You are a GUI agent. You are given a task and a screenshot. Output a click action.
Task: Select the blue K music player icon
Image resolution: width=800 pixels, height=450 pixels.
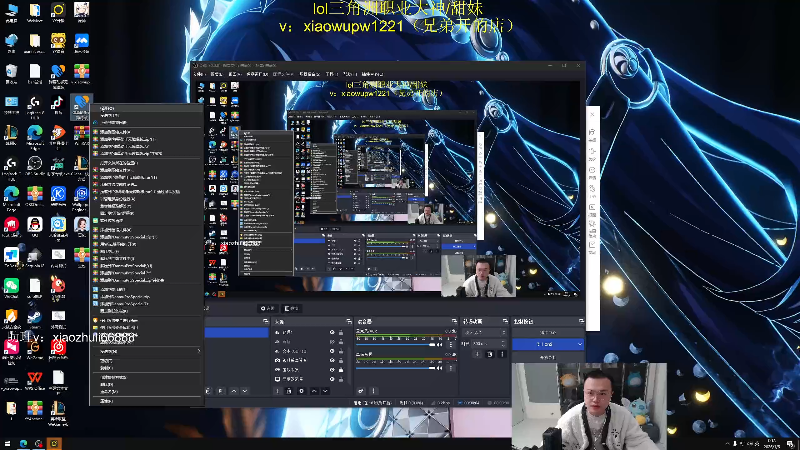click(58, 196)
